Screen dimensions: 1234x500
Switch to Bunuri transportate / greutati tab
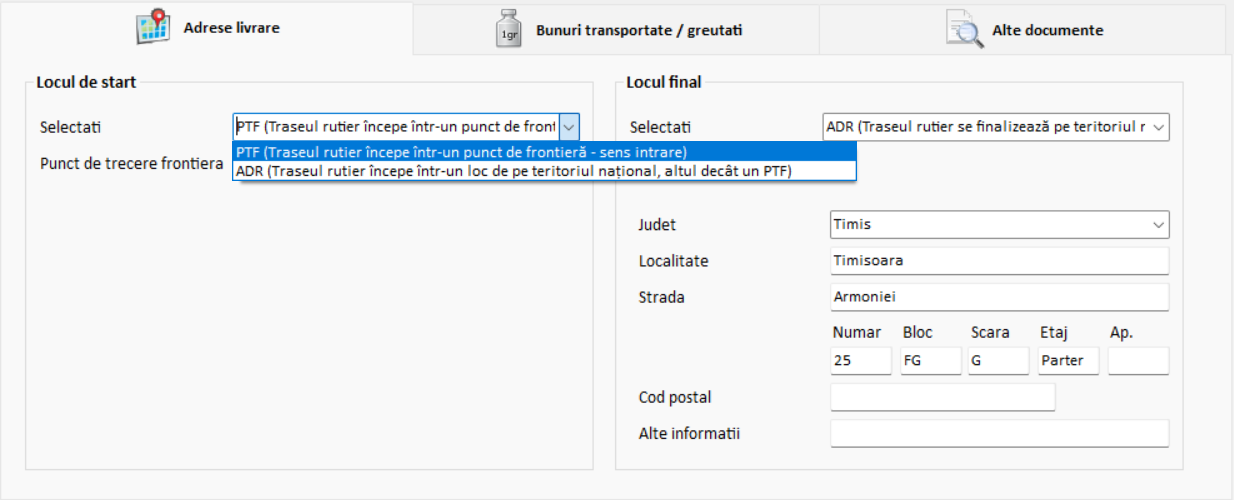point(616,29)
